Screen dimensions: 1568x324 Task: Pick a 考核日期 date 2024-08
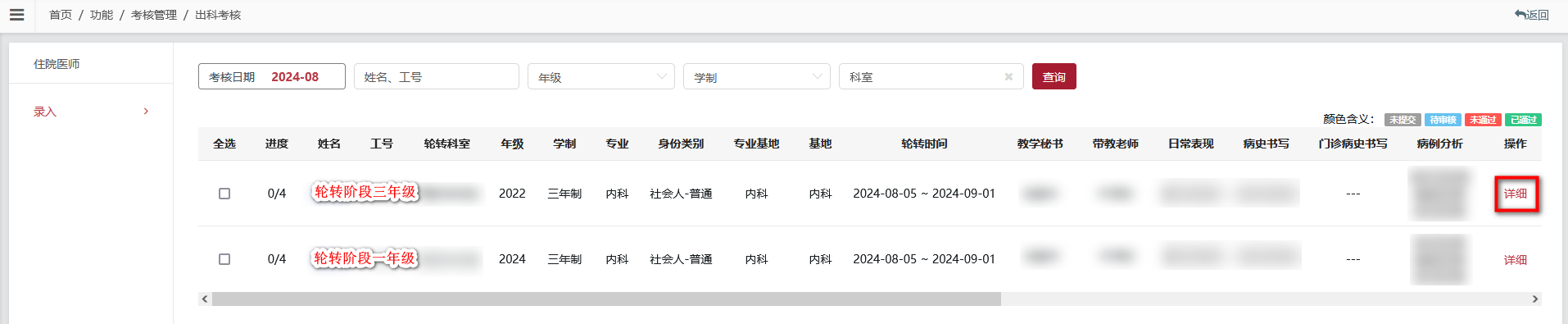pyautogui.click(x=272, y=76)
